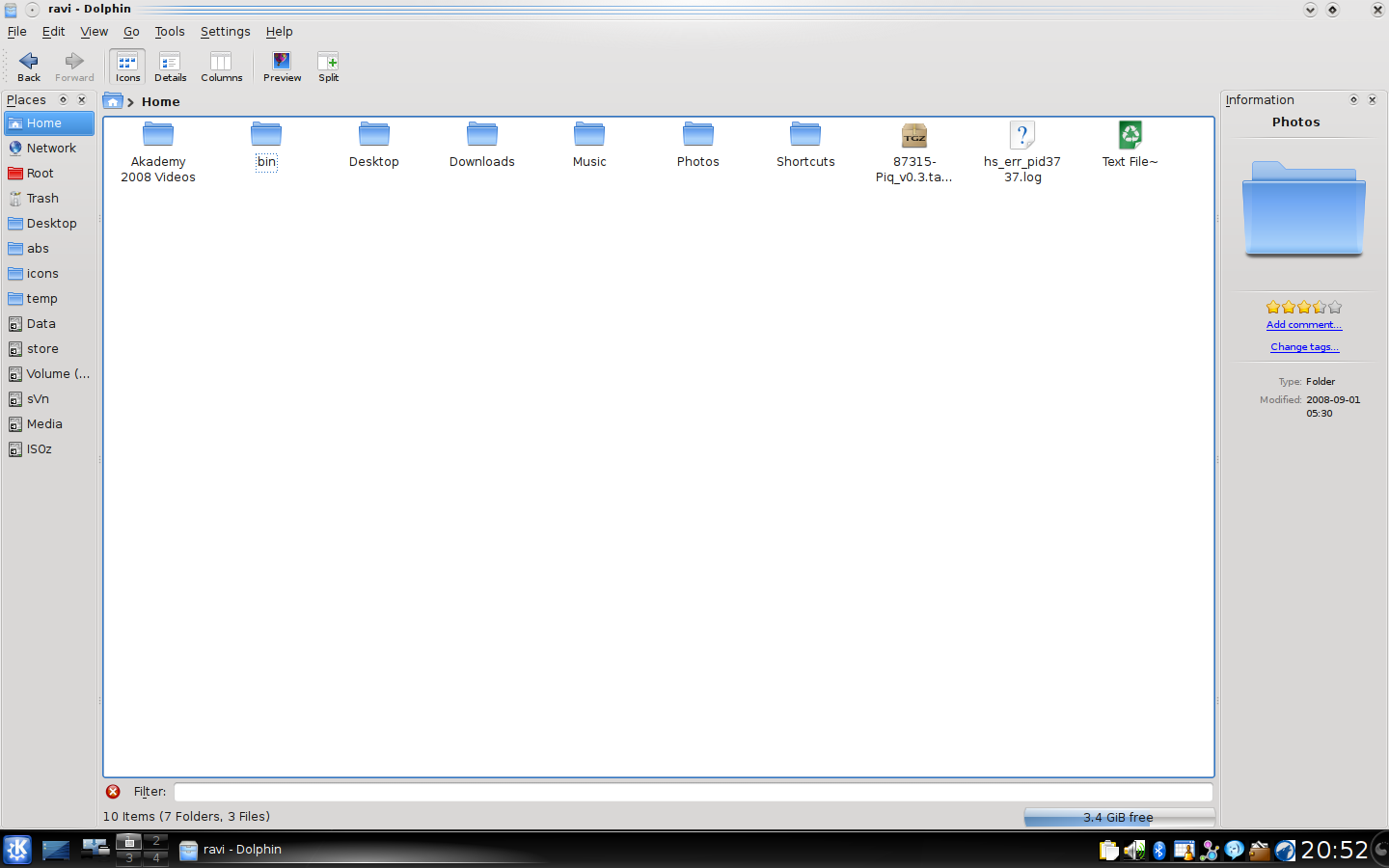Activate Icons view mode
Viewport: 1389px width, 868px height.
tap(127, 67)
